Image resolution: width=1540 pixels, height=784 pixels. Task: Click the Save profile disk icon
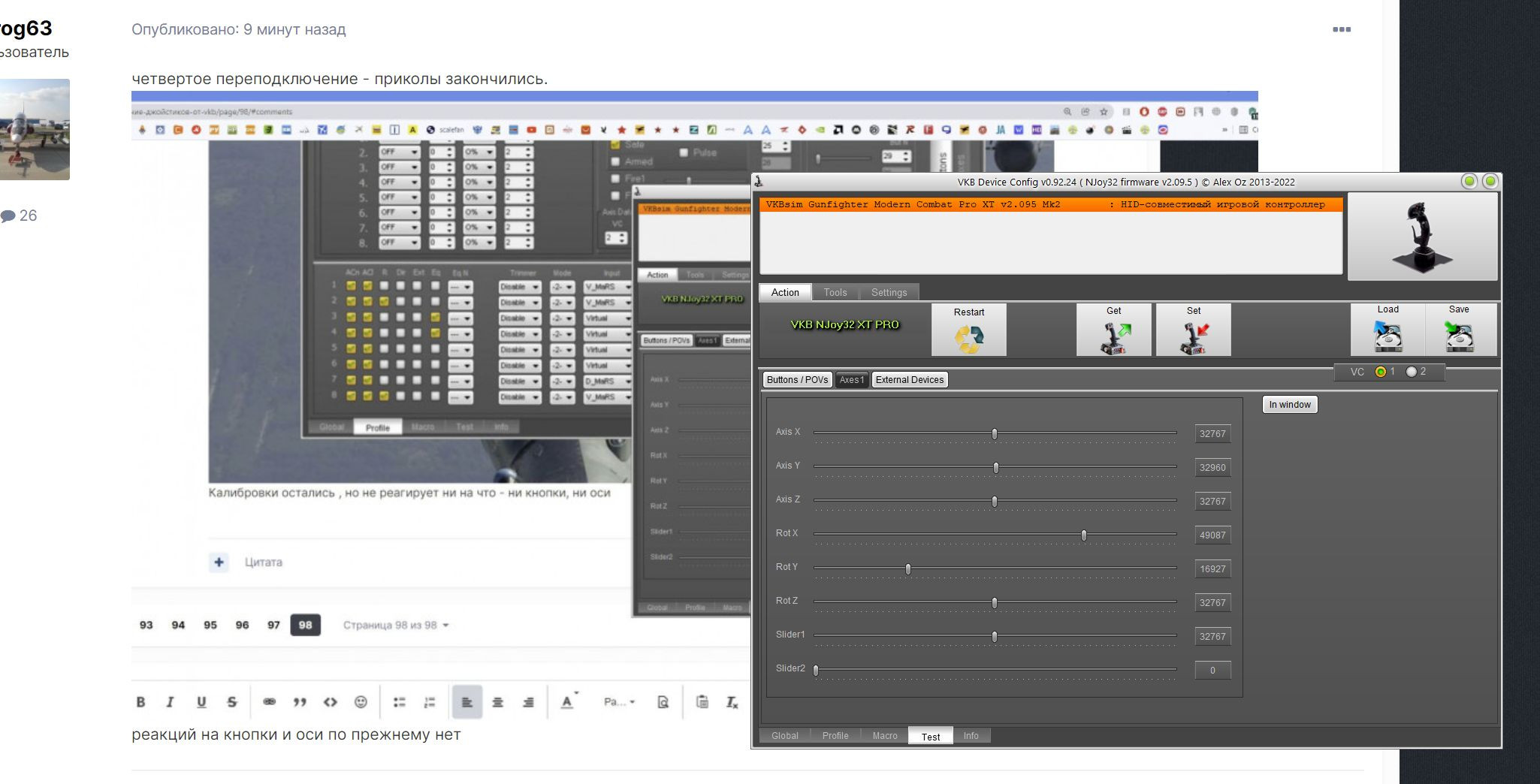click(1459, 336)
